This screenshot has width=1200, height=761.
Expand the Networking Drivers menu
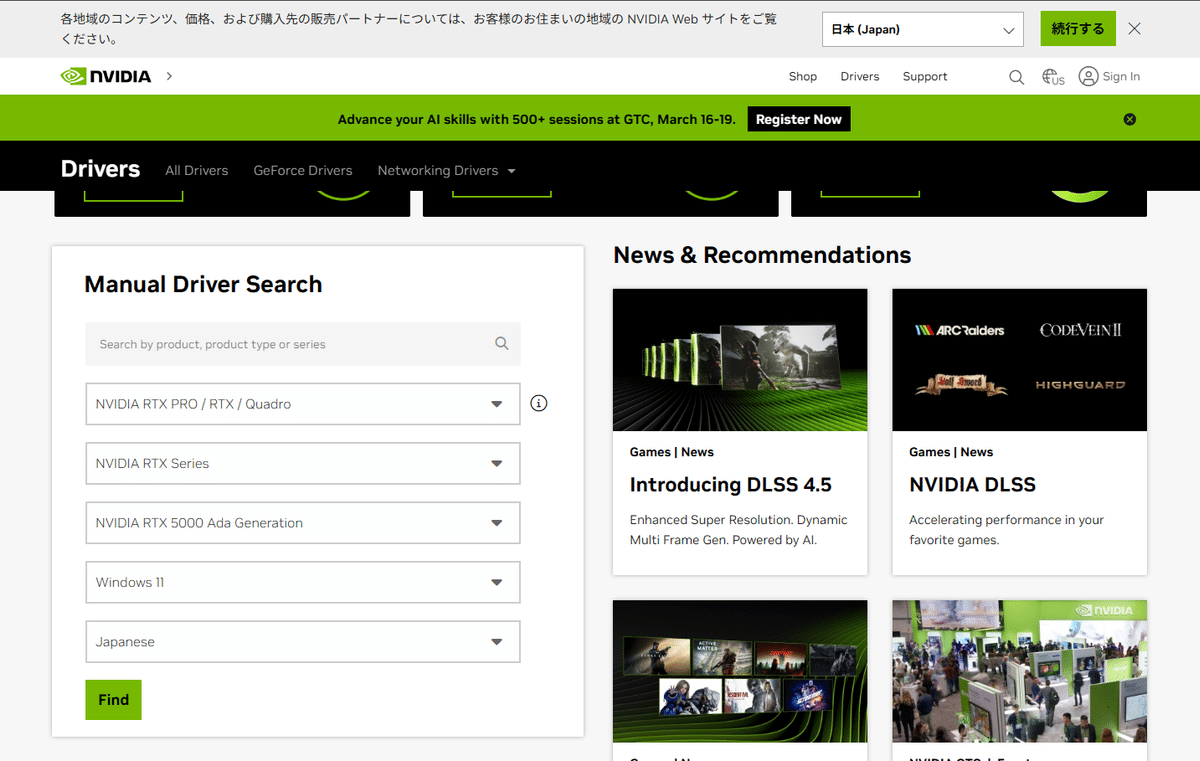[446, 170]
